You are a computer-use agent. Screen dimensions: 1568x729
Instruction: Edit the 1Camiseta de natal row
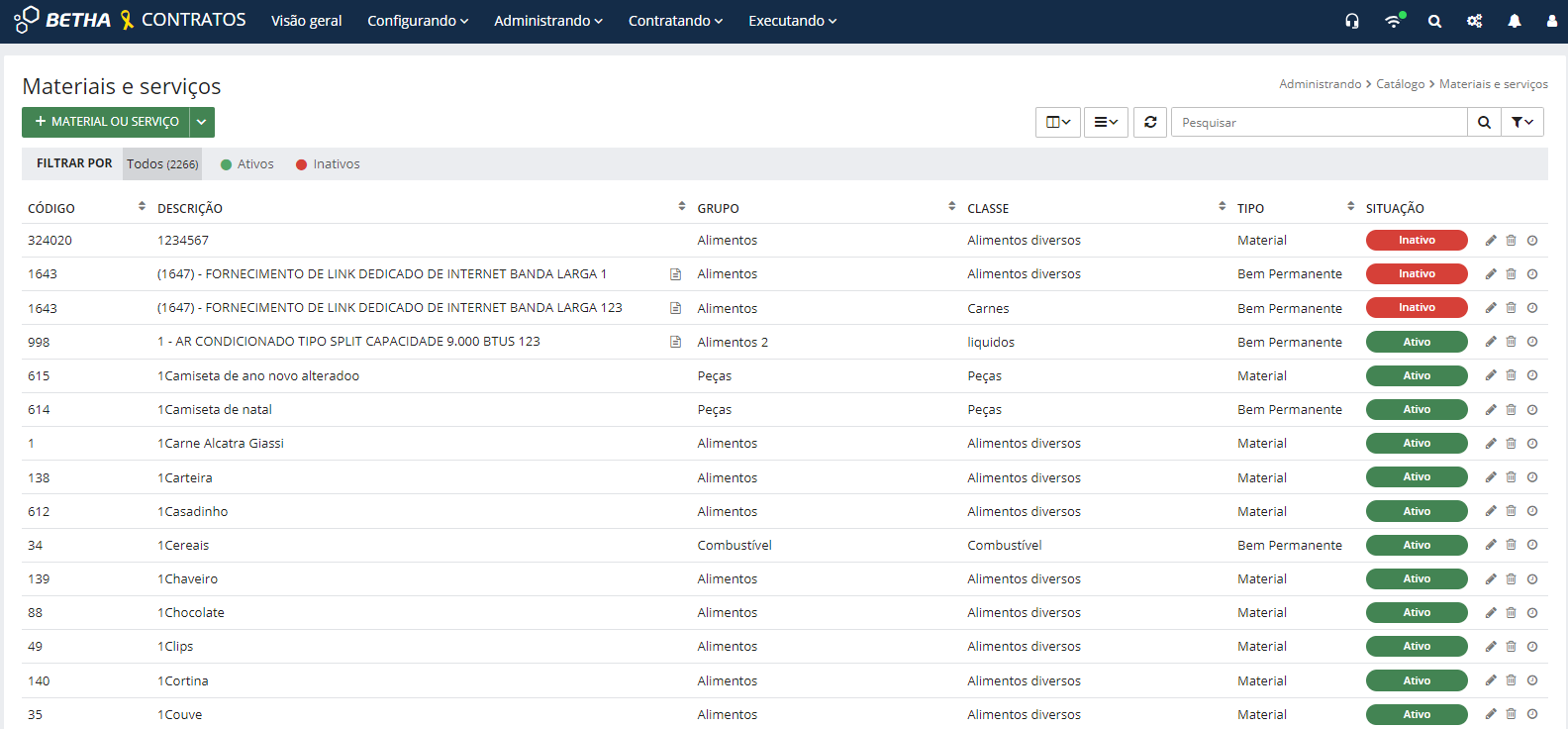click(x=1491, y=410)
